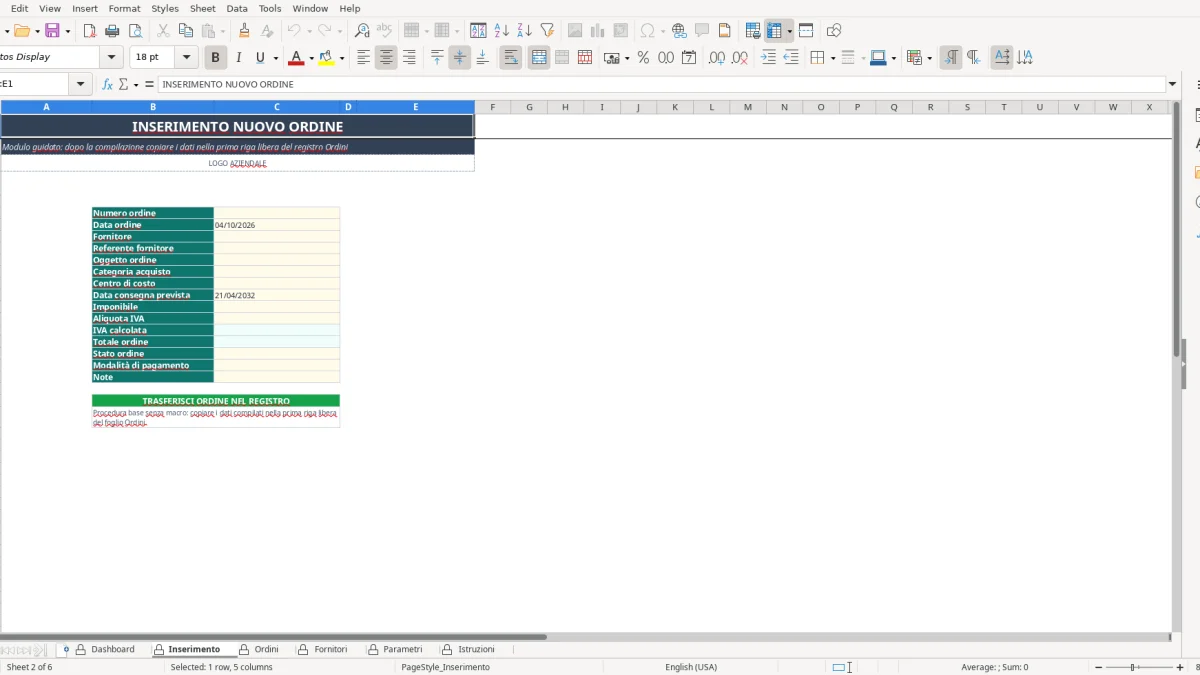Expand the highlighting color dropdown arrow
This screenshot has height=675, width=1200.
[x=341, y=58]
